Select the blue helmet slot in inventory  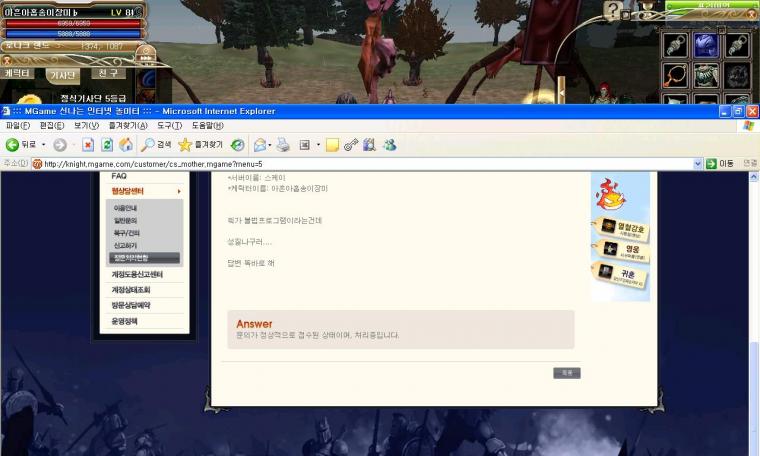click(x=706, y=46)
